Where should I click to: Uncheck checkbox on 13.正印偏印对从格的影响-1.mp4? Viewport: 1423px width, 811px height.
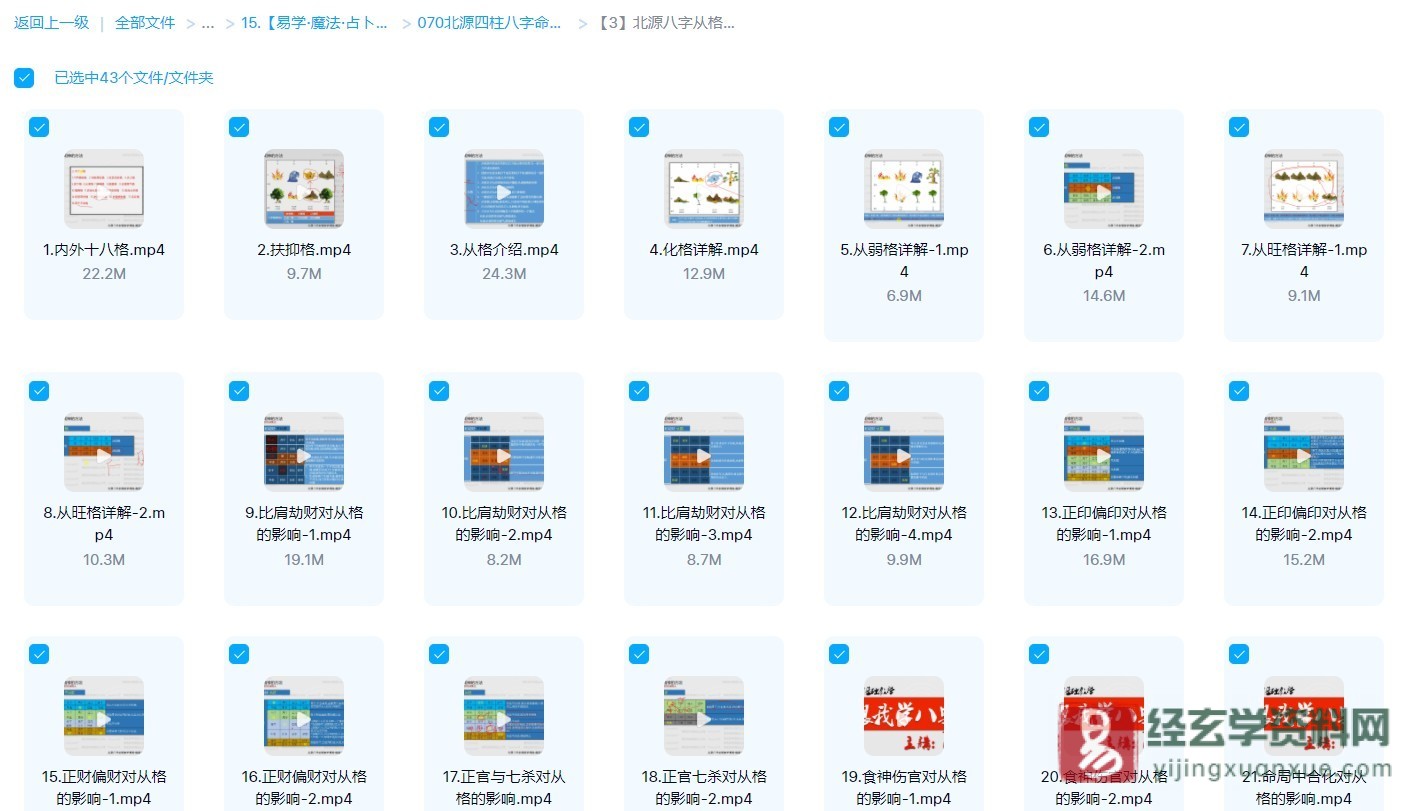[x=1039, y=391]
